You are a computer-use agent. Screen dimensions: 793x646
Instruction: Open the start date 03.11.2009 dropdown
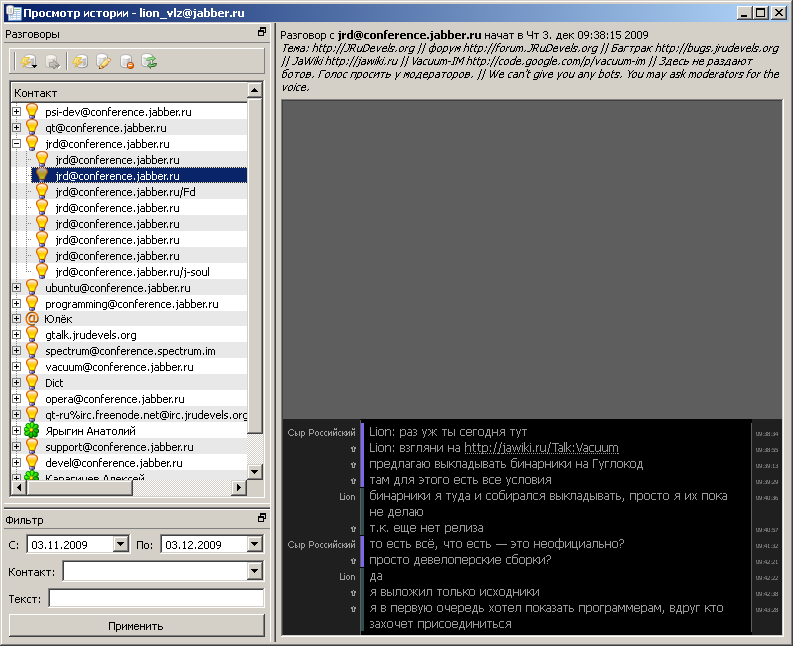pyautogui.click(x=121, y=544)
